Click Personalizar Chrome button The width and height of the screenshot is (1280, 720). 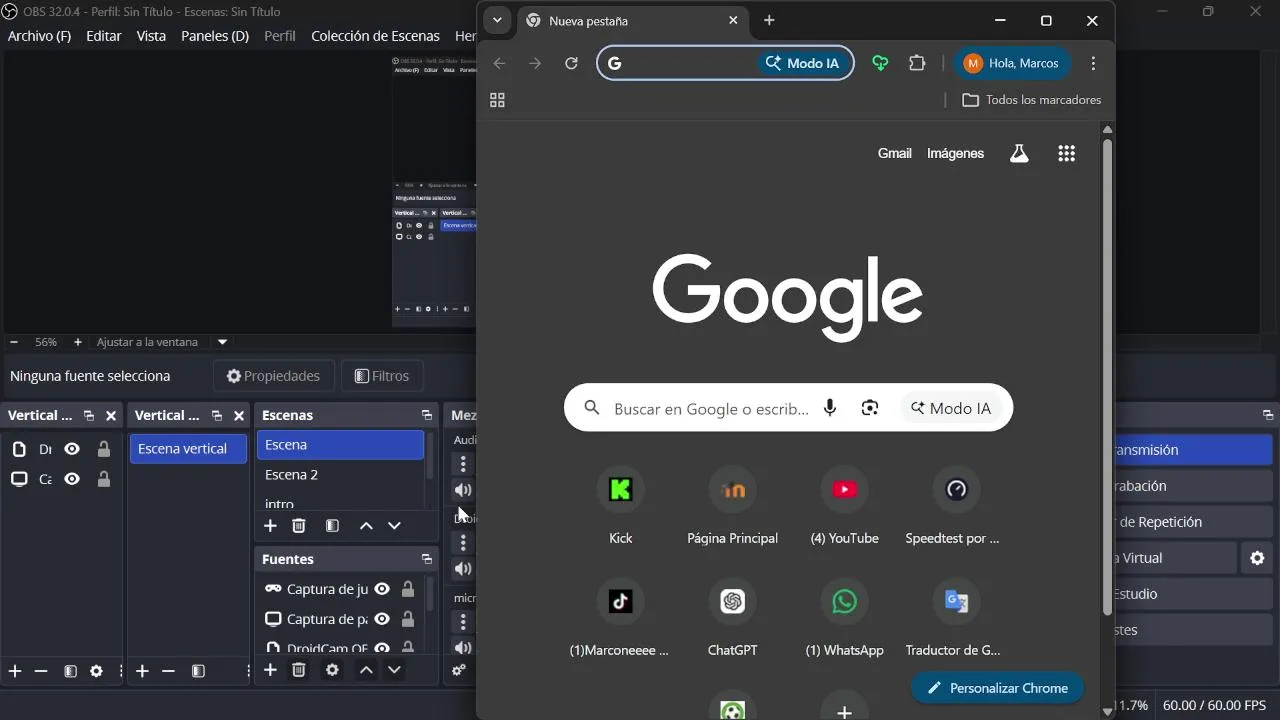[x=997, y=688]
